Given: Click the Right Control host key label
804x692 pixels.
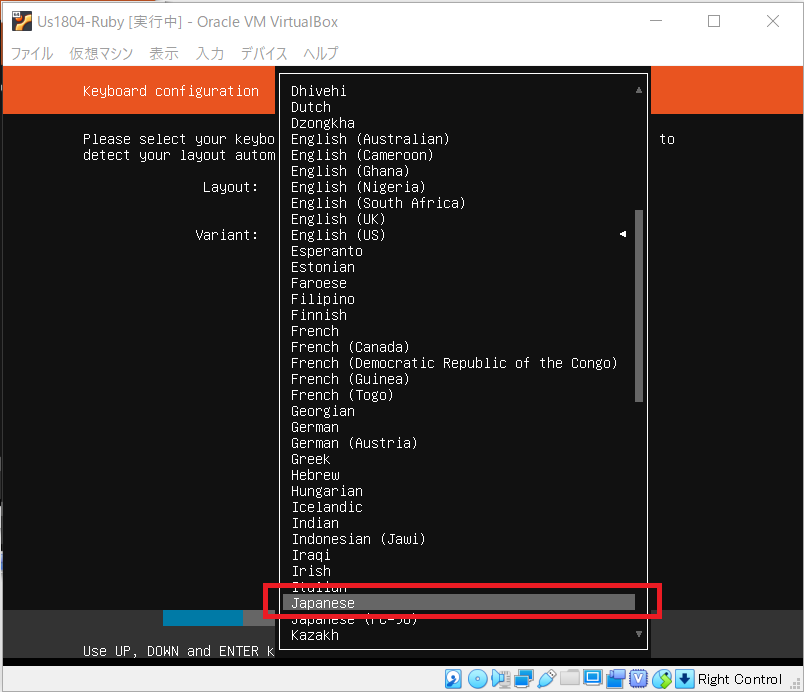Looking at the screenshot, I should coord(739,679).
